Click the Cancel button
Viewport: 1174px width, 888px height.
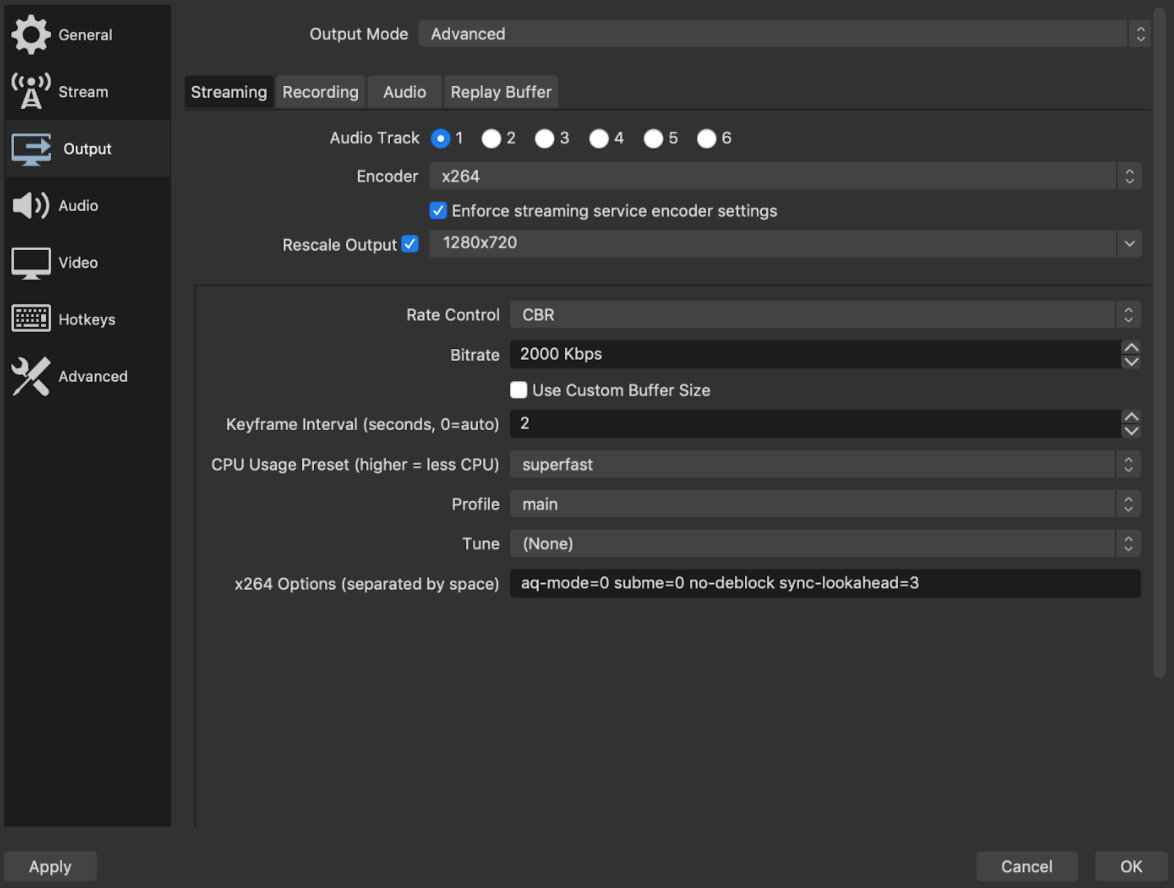1027,866
